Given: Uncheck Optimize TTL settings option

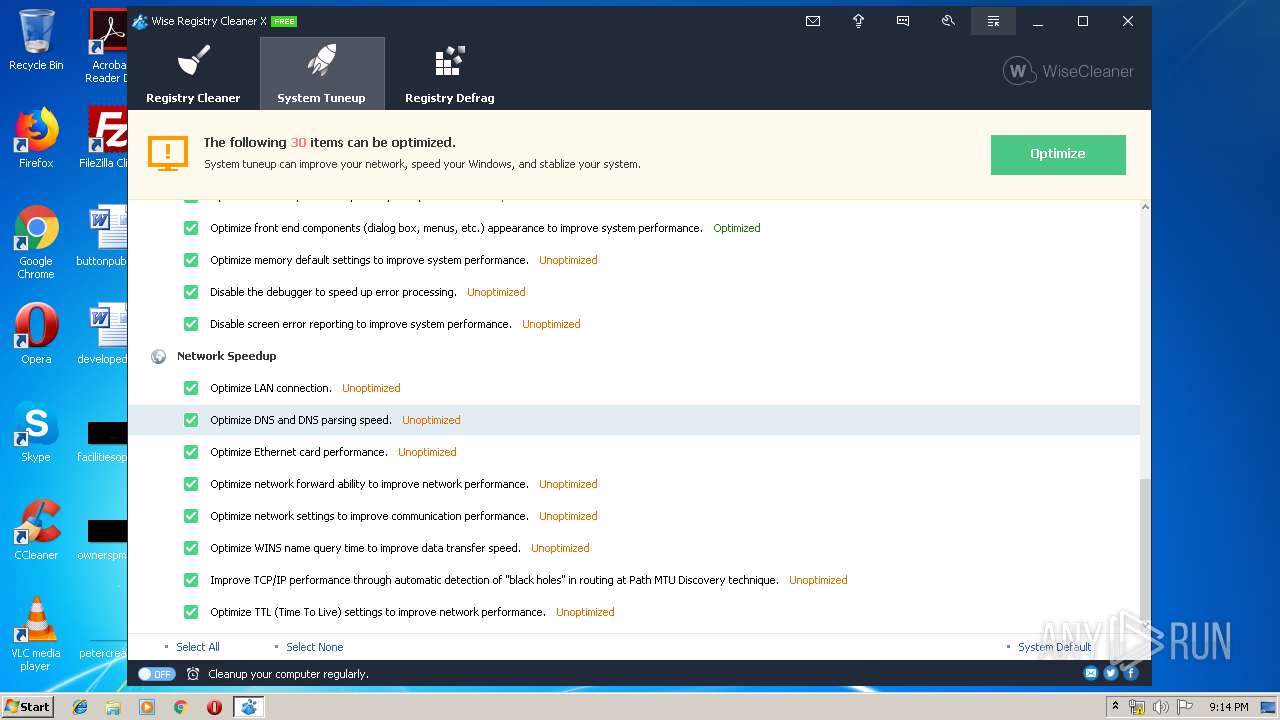Looking at the screenshot, I should pyautogui.click(x=191, y=612).
